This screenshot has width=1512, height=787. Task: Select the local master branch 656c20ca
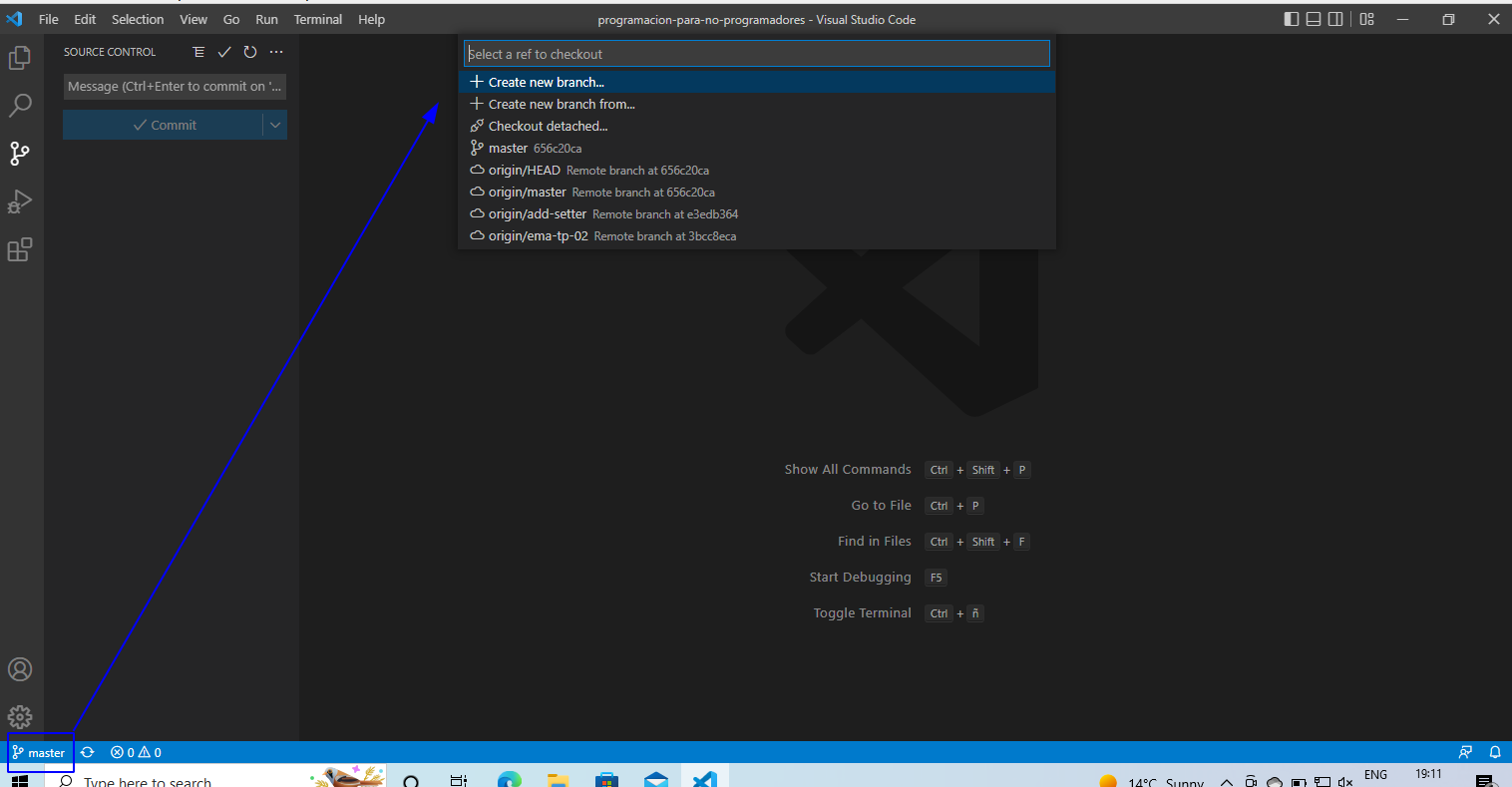pyautogui.click(x=757, y=148)
